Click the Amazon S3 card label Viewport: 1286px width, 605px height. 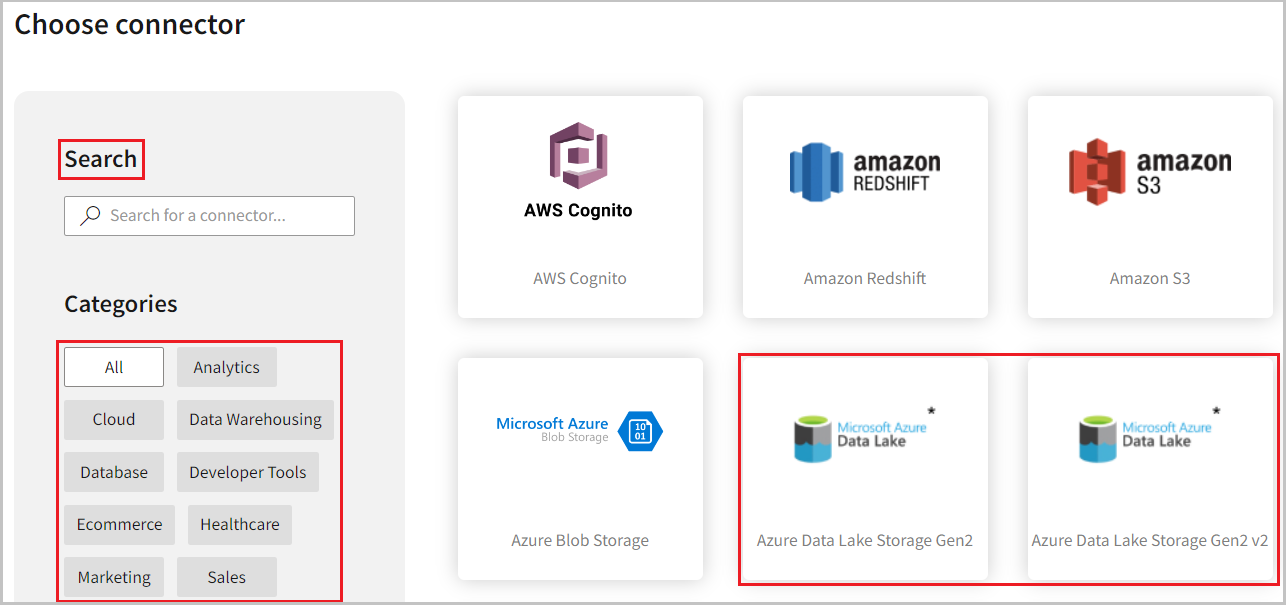pyautogui.click(x=1150, y=278)
